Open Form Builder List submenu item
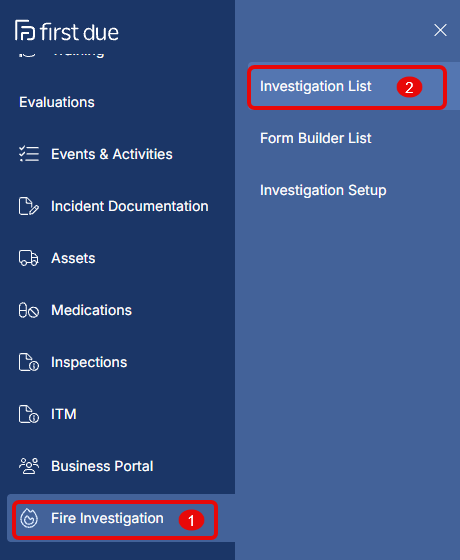The width and height of the screenshot is (460, 560). [316, 138]
